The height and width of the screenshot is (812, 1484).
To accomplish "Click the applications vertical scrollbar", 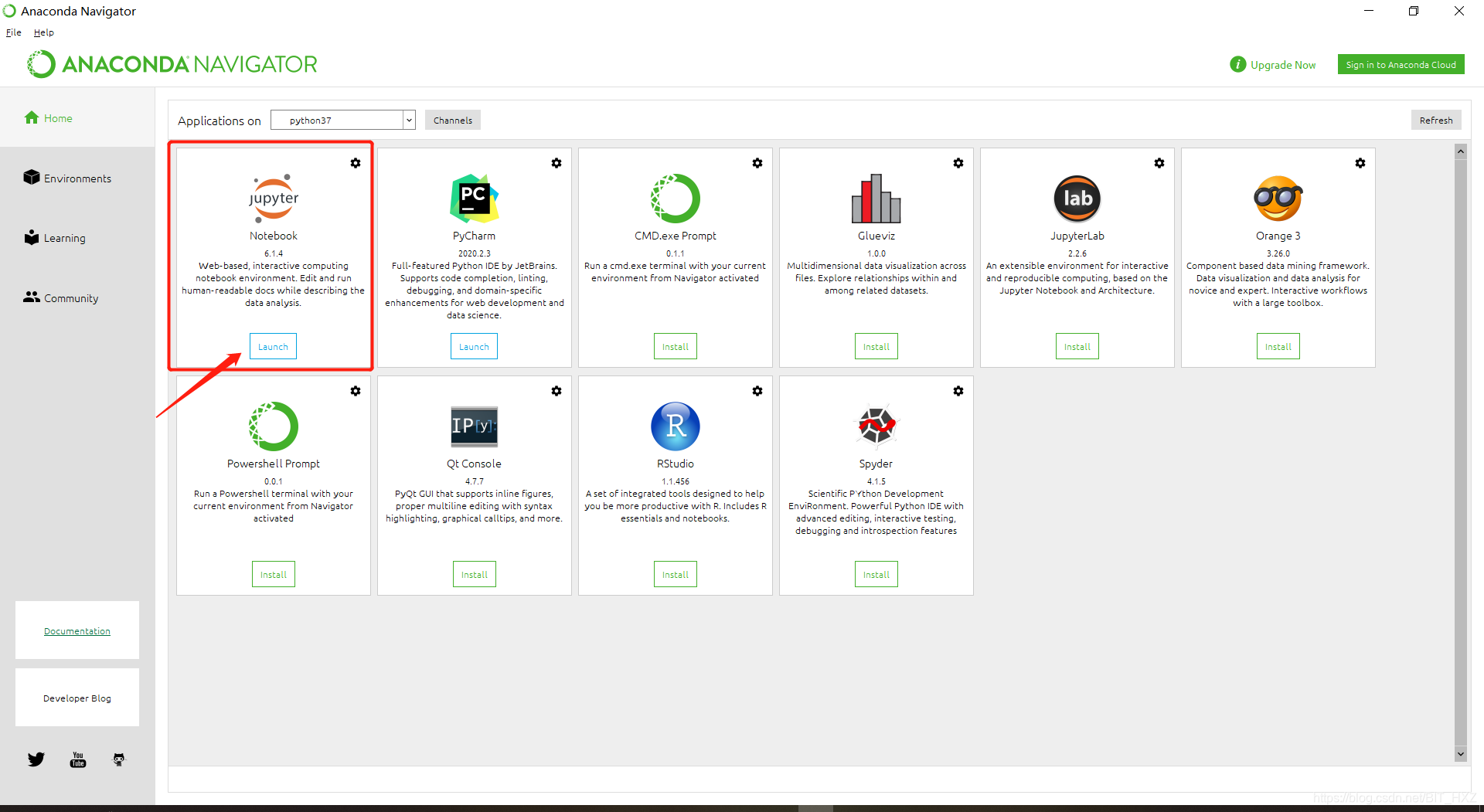I will click(x=1461, y=452).
